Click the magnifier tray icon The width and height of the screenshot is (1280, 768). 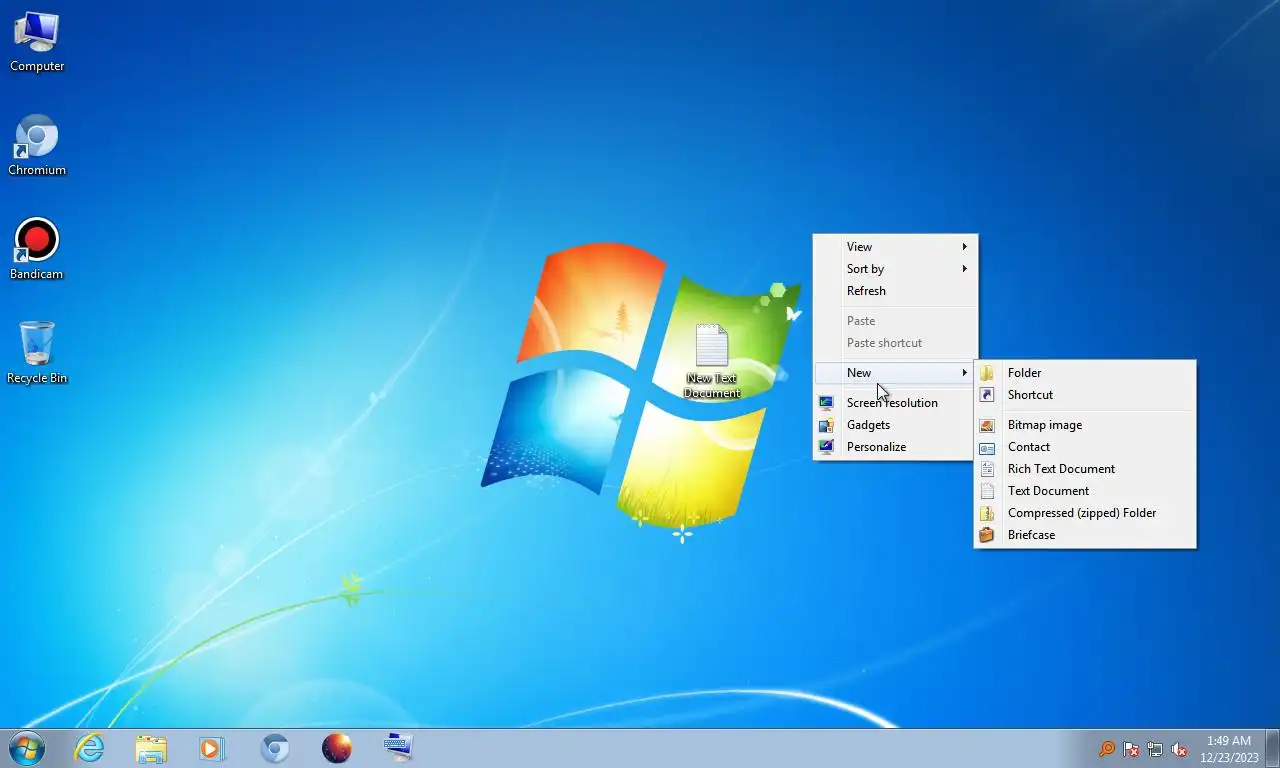click(x=1107, y=749)
